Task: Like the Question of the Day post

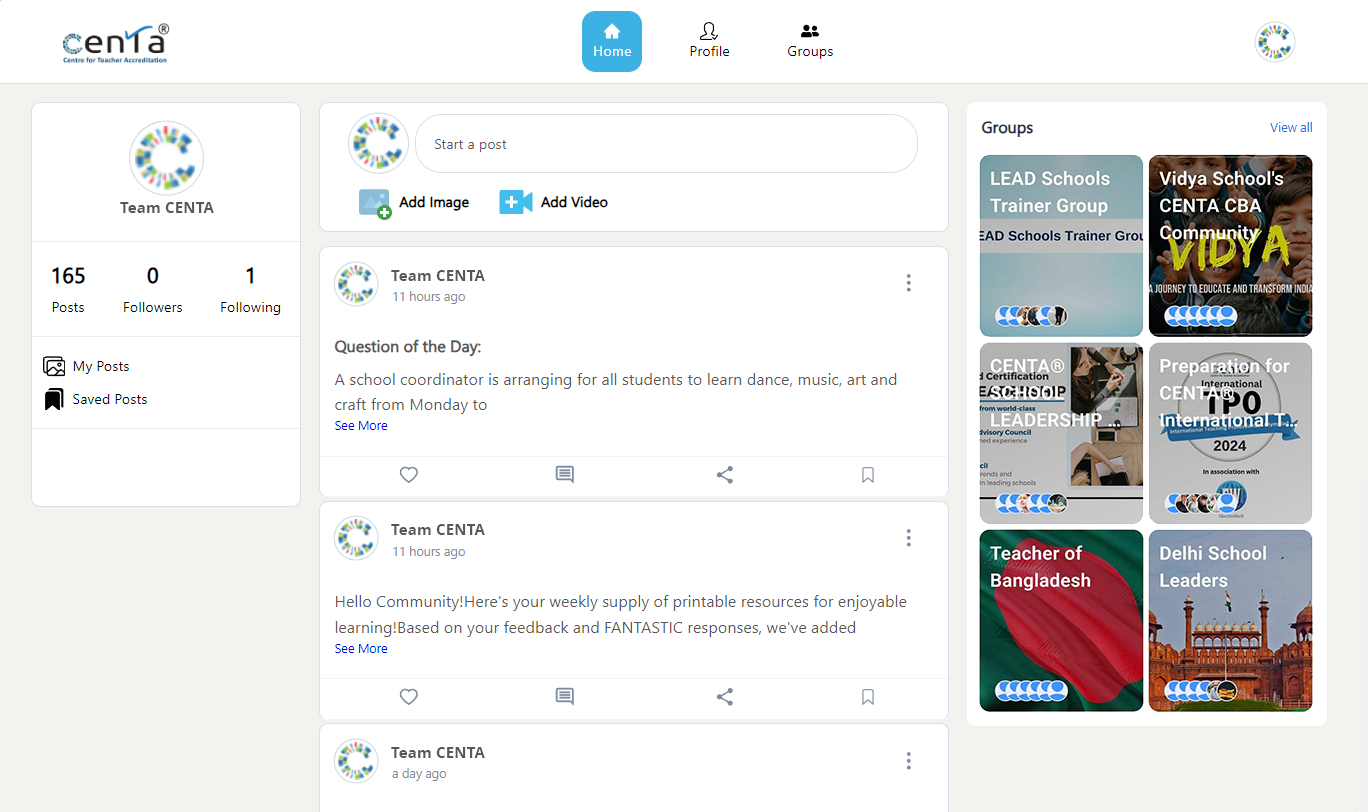Action: point(408,475)
